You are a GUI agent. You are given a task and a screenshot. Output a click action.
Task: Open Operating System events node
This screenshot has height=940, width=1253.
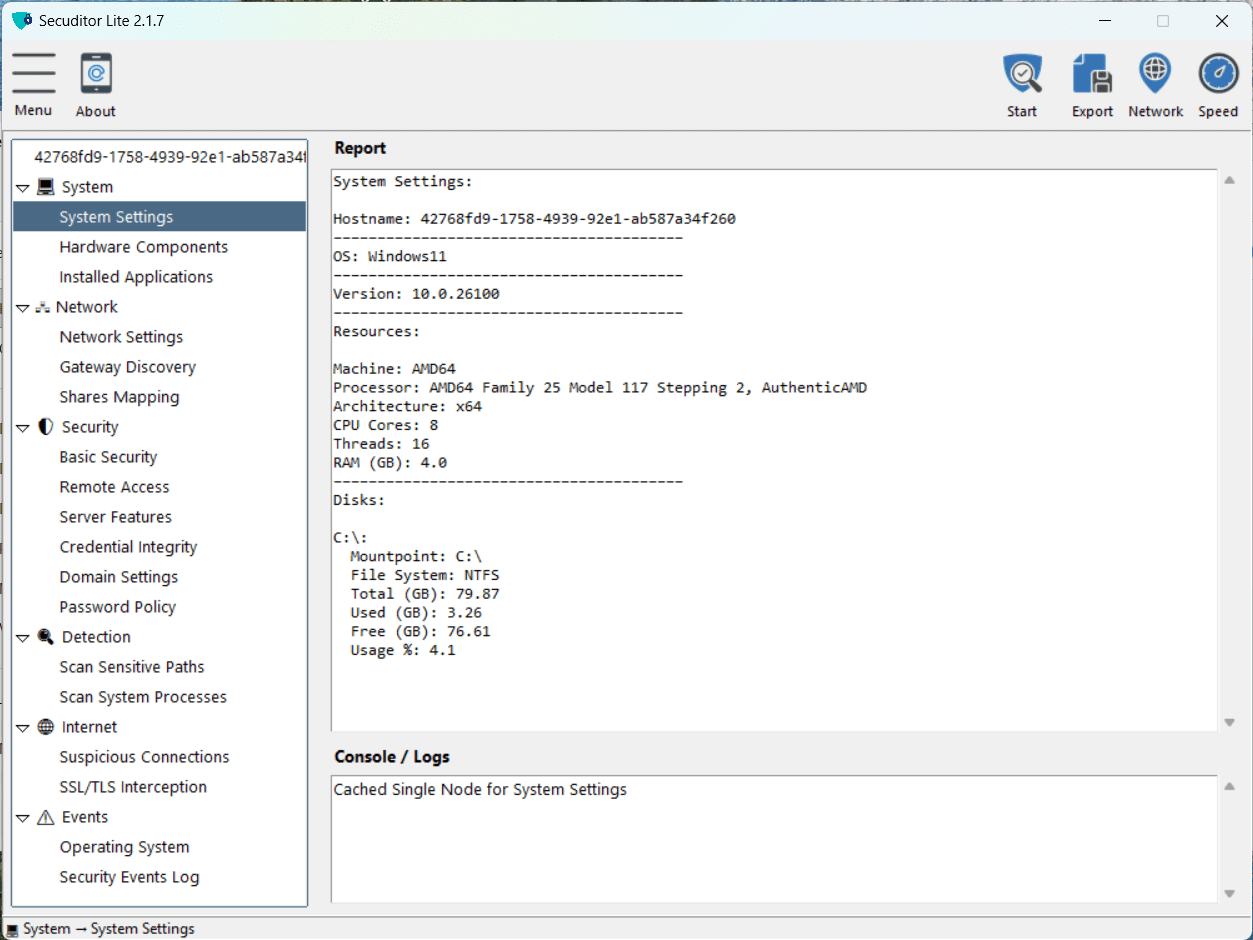click(124, 847)
